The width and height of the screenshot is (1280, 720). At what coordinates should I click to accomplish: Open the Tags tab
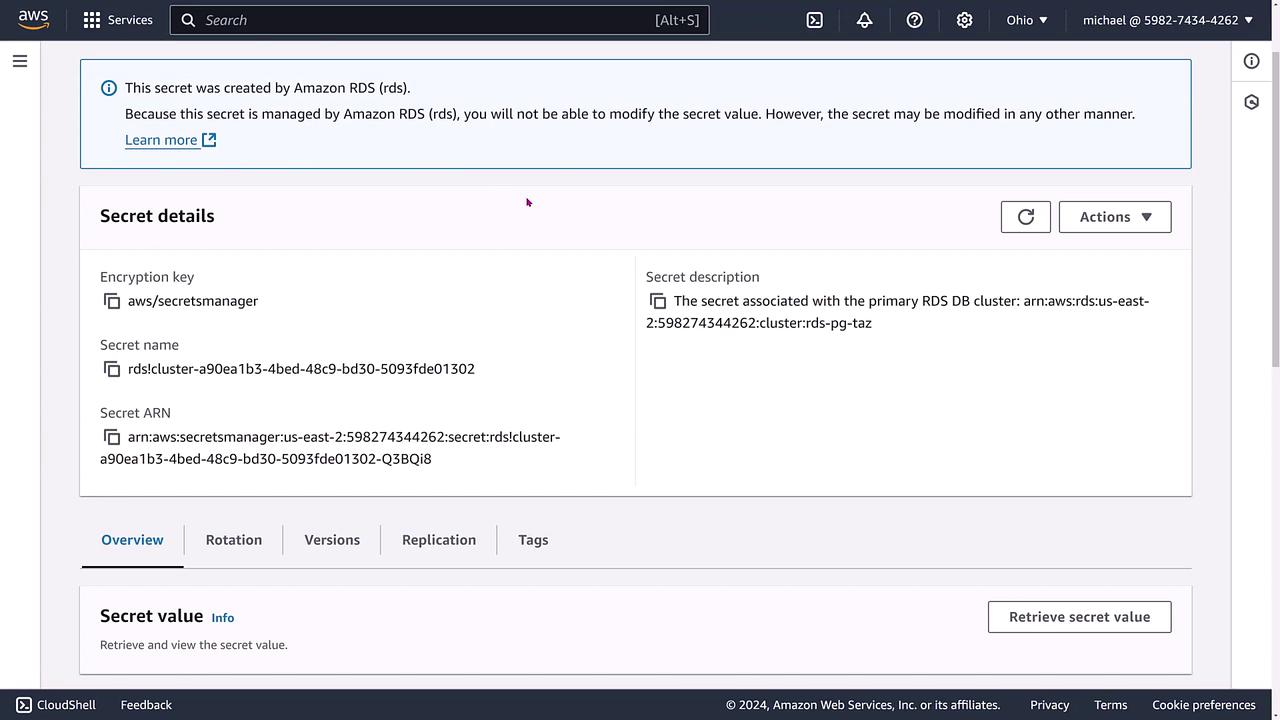[x=533, y=540]
